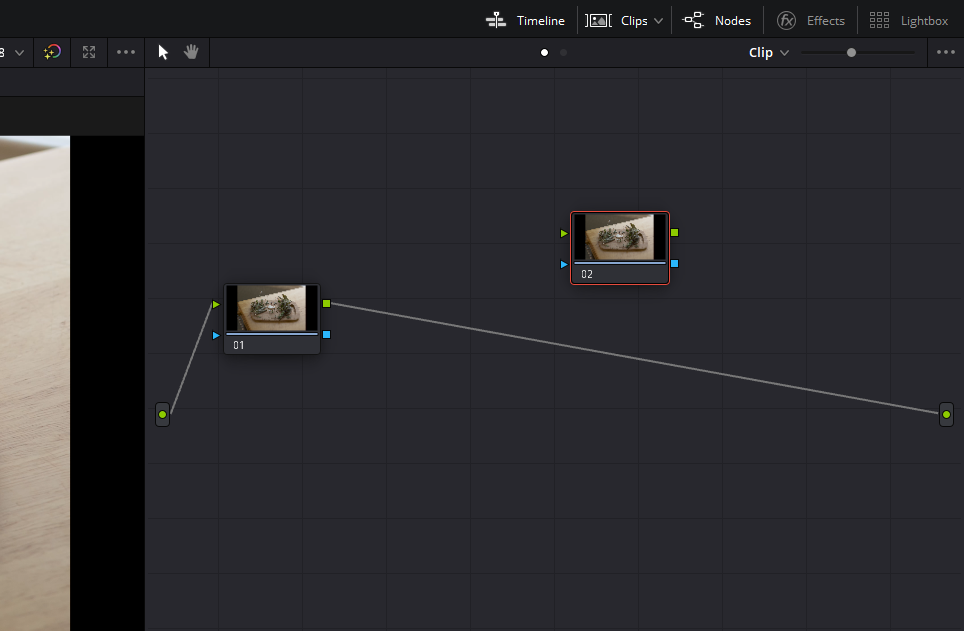Open the Effects library via the fx icon
This screenshot has width=964, height=631.
[788, 20]
